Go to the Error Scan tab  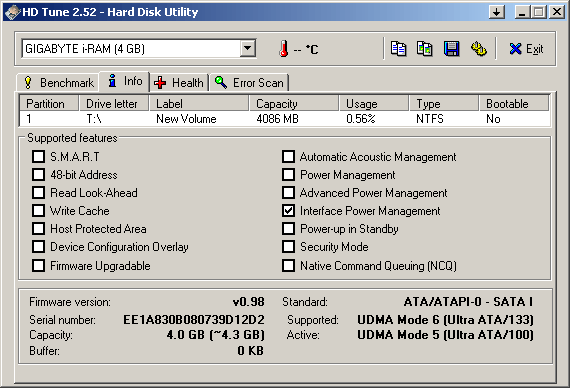249,83
